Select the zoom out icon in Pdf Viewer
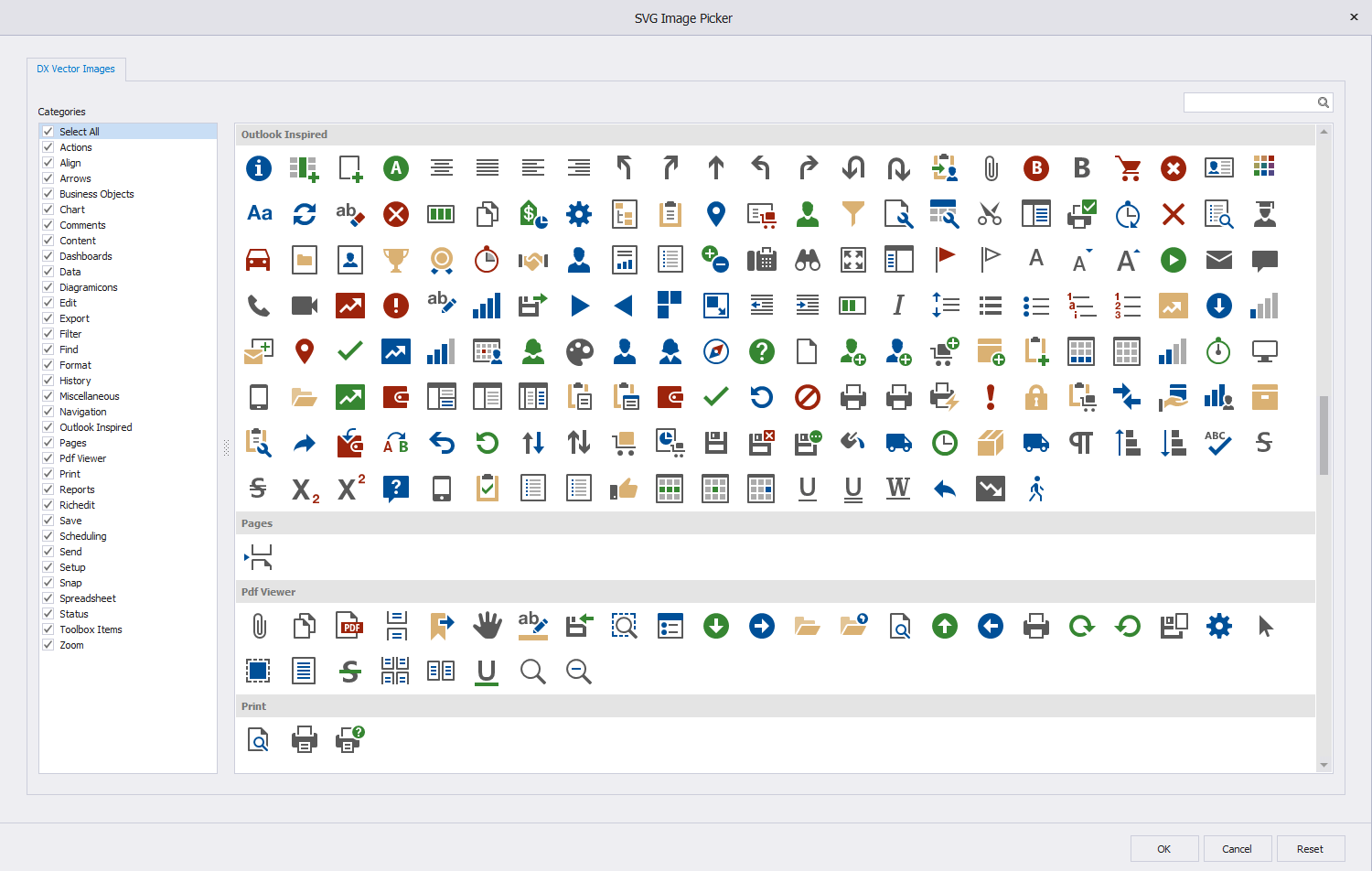The height and width of the screenshot is (871, 1372). [x=579, y=671]
